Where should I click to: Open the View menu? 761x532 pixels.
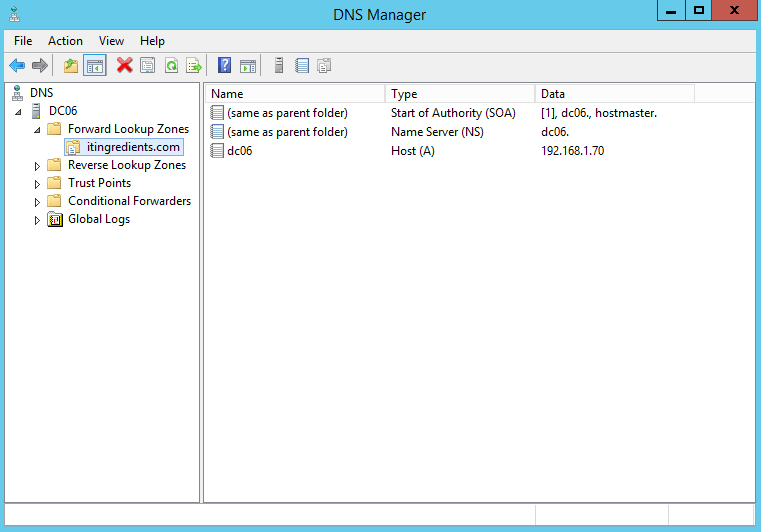[x=111, y=41]
